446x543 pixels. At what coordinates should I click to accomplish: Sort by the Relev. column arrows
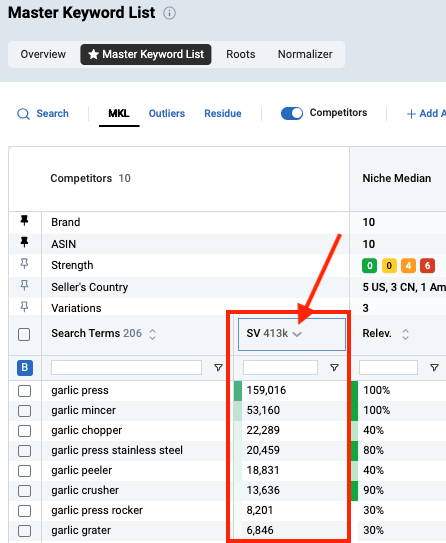[x=405, y=334]
